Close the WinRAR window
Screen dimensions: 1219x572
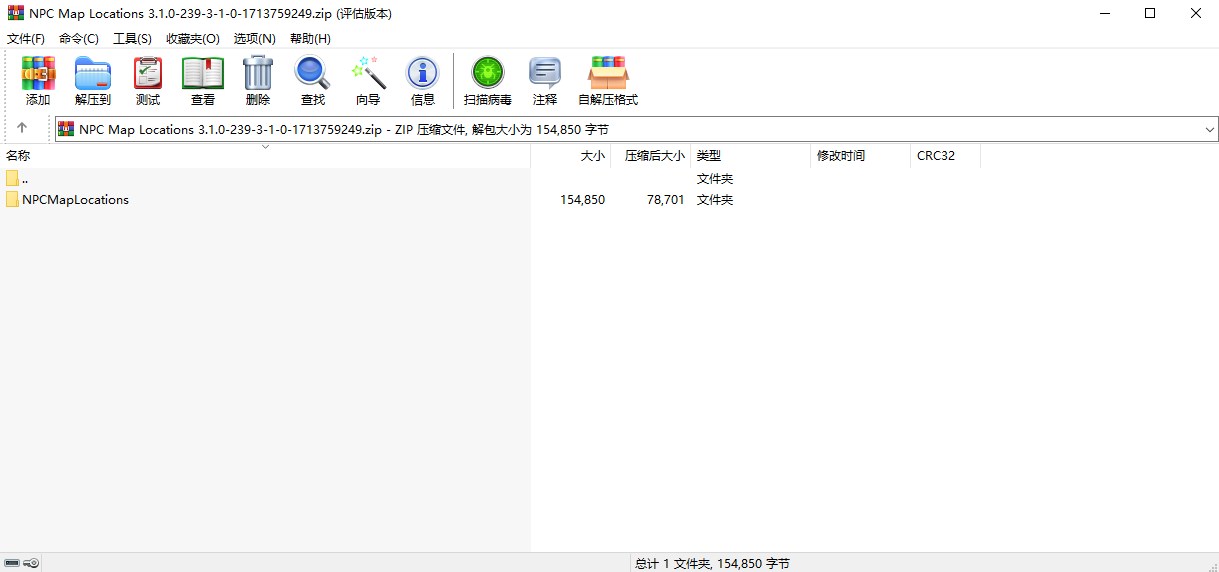click(x=1196, y=14)
